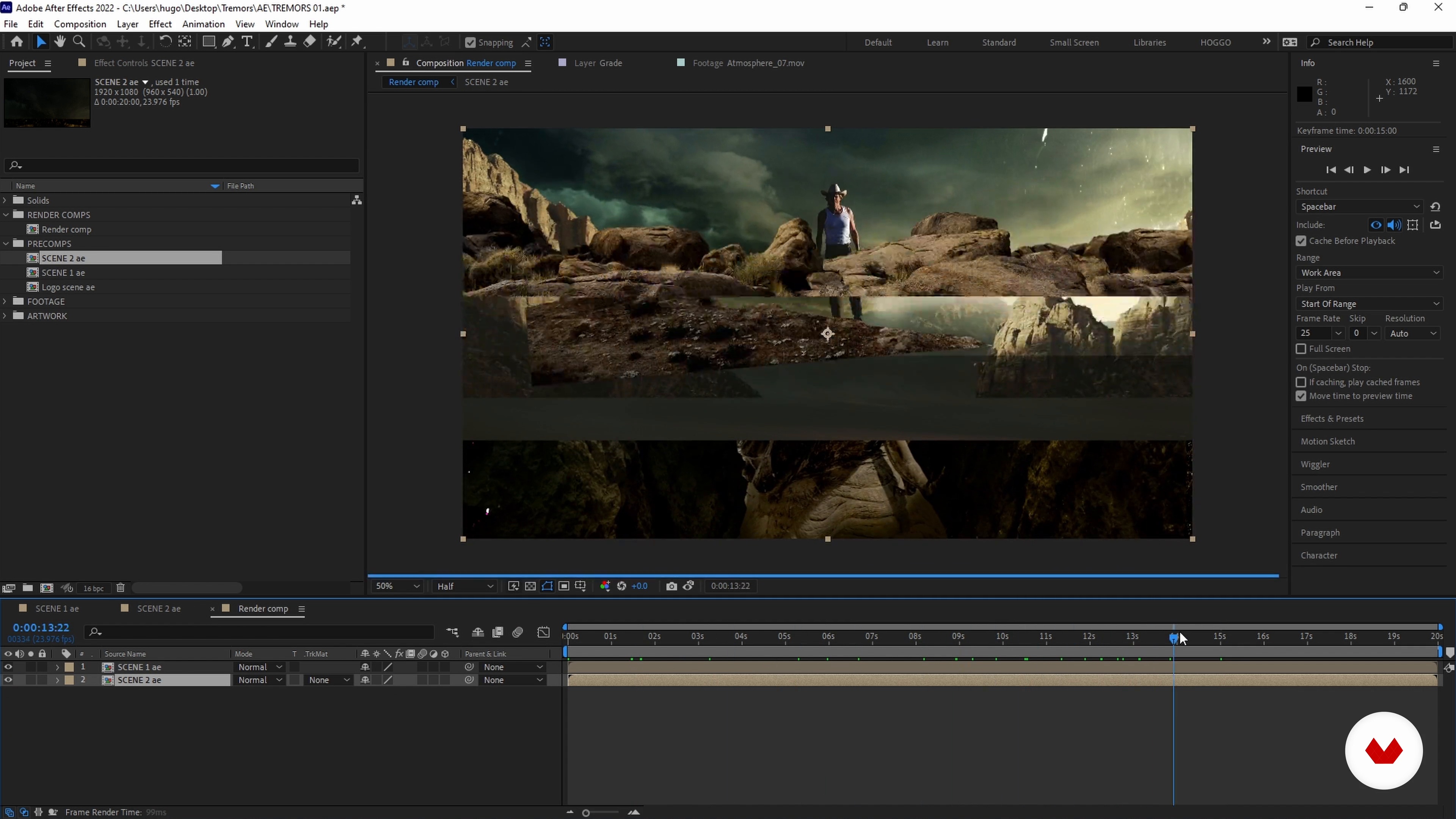Select the Pen tool

228,42
